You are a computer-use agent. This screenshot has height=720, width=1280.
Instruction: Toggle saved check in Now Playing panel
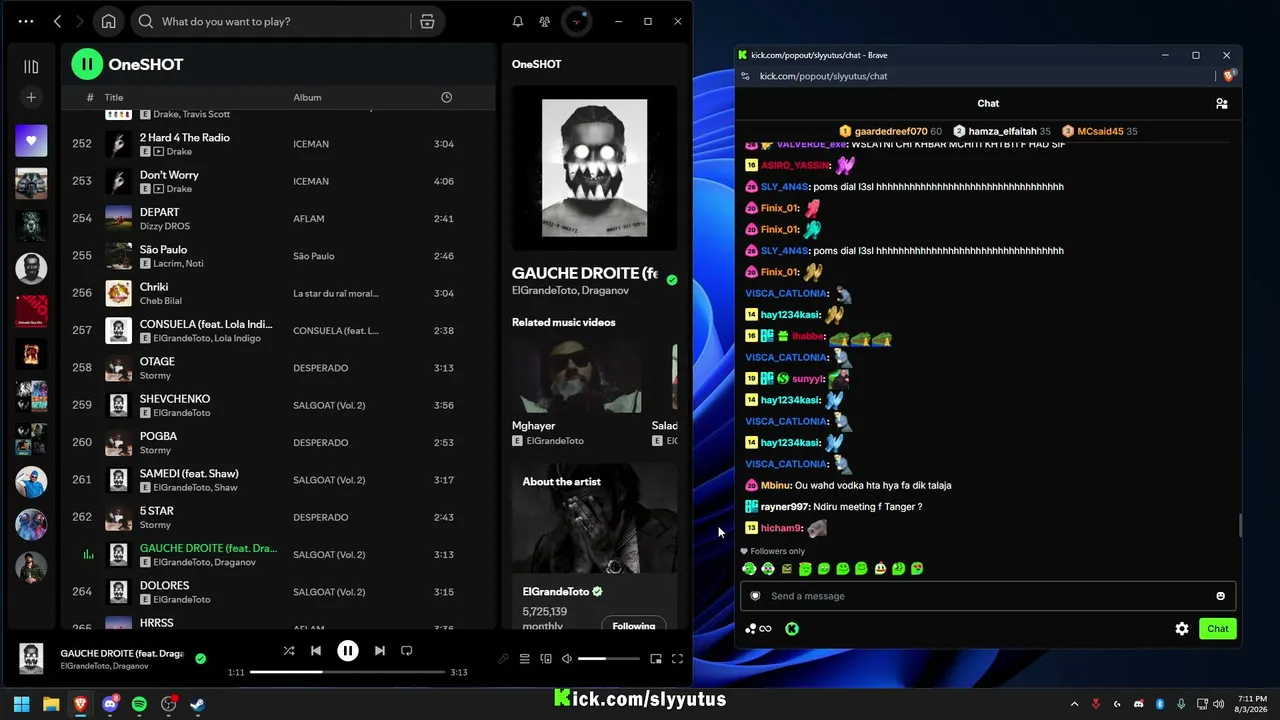click(672, 280)
